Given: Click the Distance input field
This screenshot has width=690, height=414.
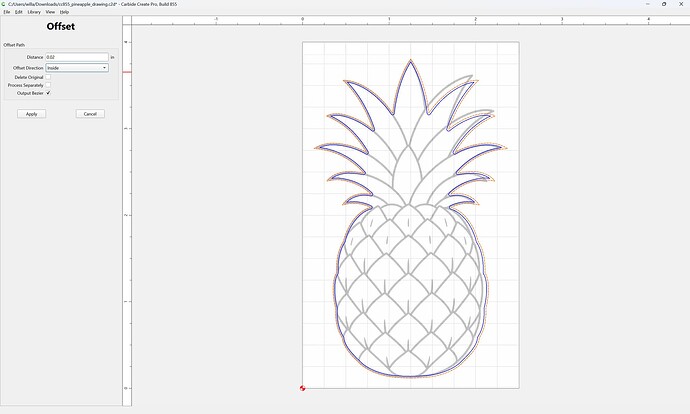Looking at the screenshot, I should click(x=77, y=57).
